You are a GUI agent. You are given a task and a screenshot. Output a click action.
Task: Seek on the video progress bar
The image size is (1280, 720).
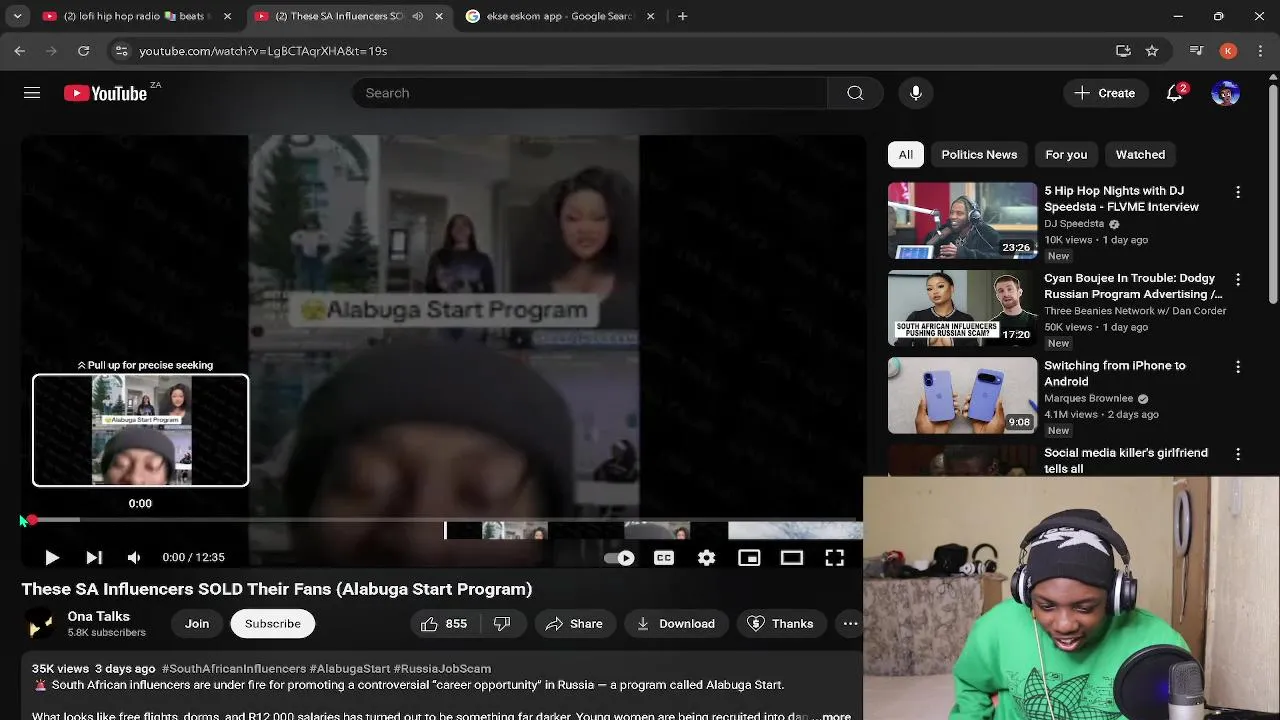(442, 520)
